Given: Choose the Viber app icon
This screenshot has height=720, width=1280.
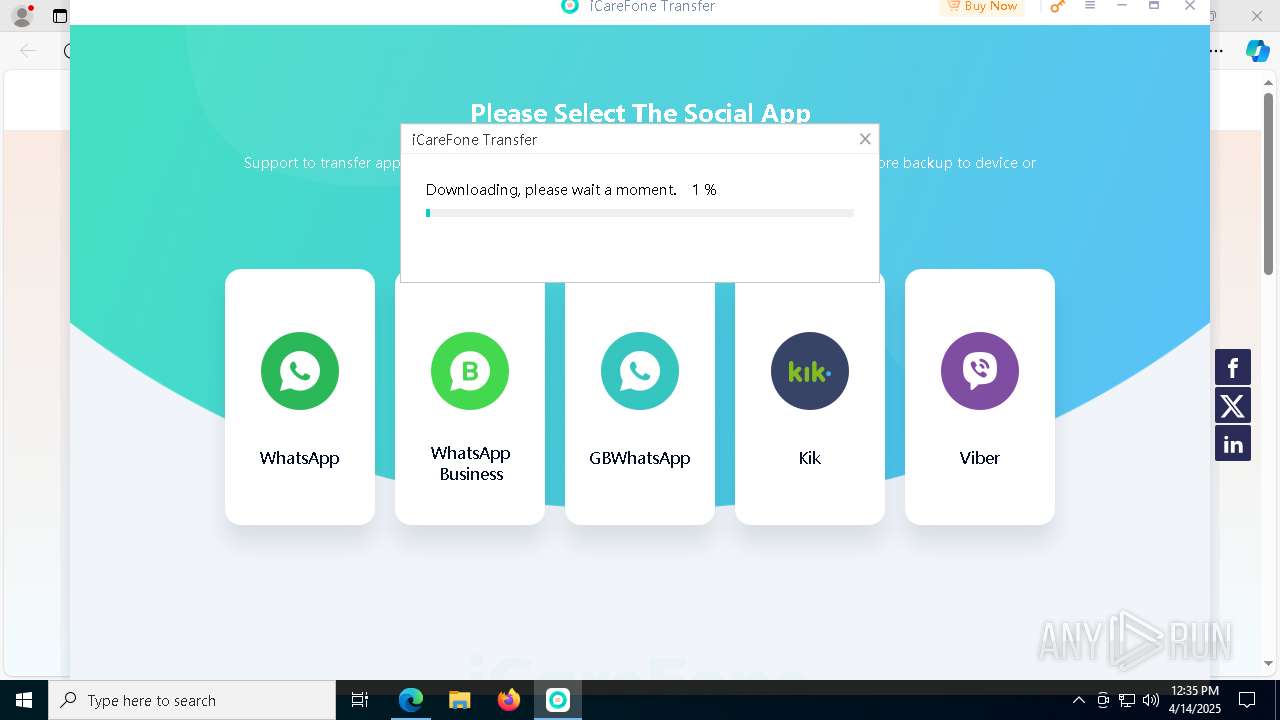Looking at the screenshot, I should coord(980,371).
